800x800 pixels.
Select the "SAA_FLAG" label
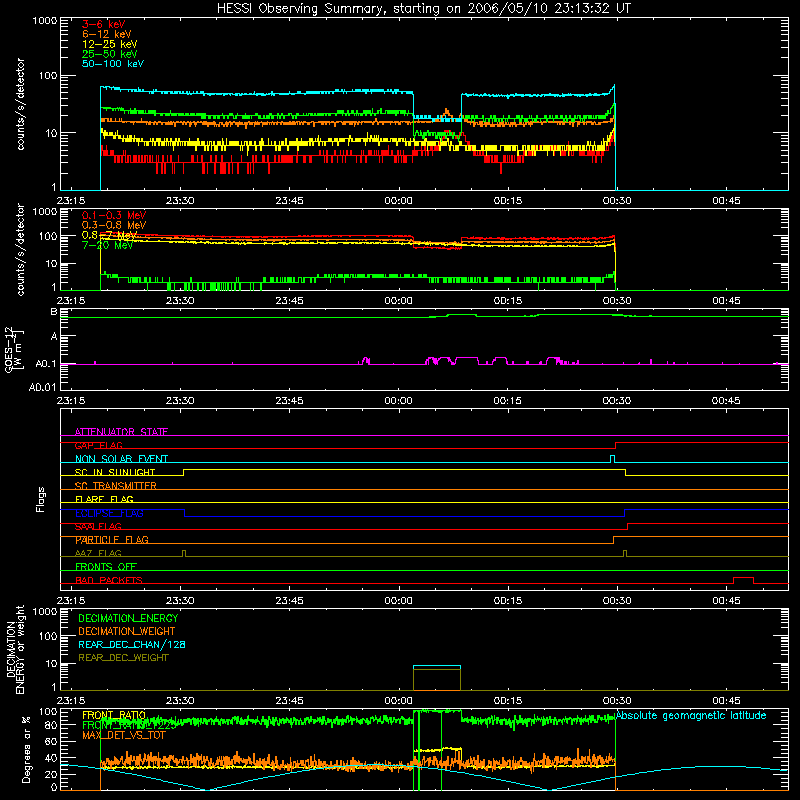pyautogui.click(x=98, y=526)
